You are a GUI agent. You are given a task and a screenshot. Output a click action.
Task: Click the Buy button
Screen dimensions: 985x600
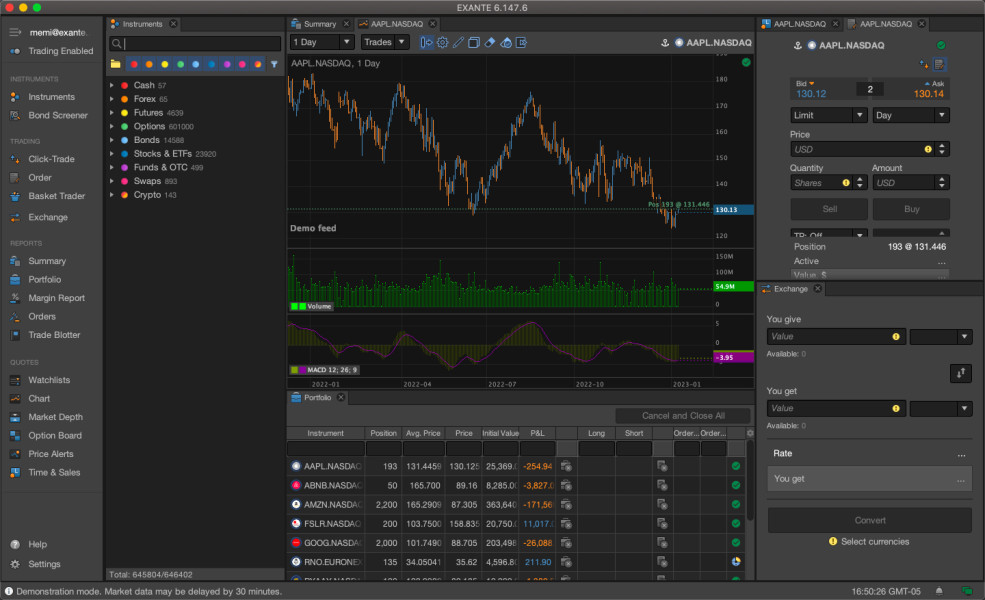(x=910, y=209)
